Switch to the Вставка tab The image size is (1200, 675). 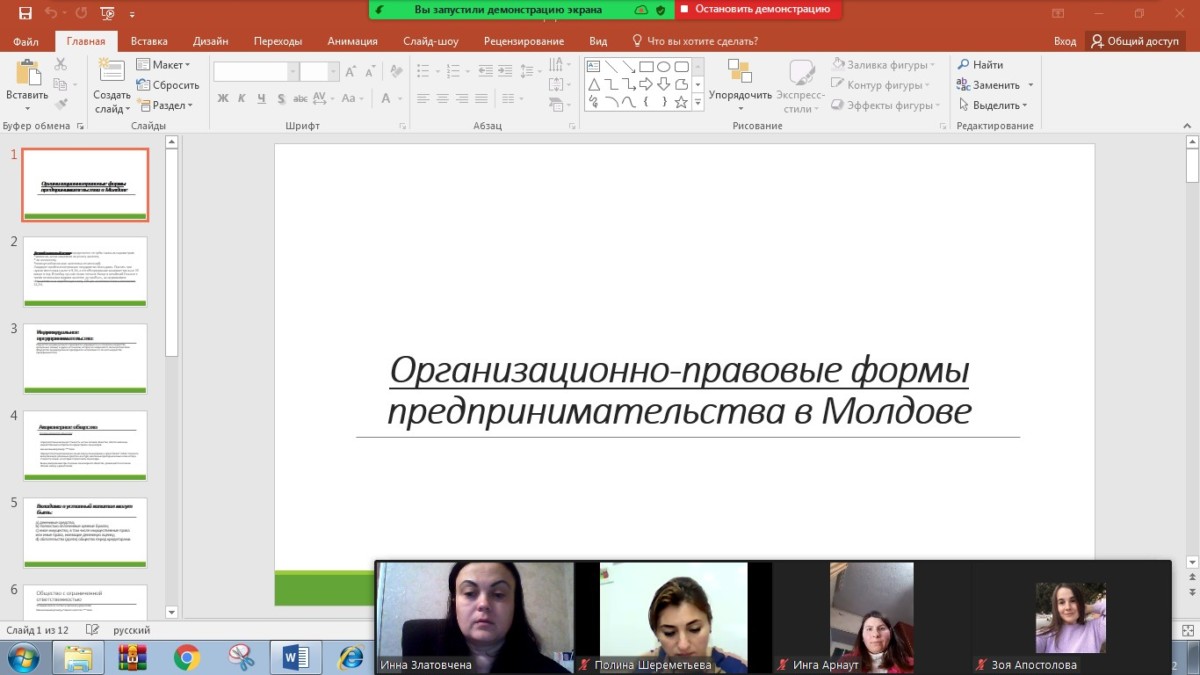tap(149, 41)
